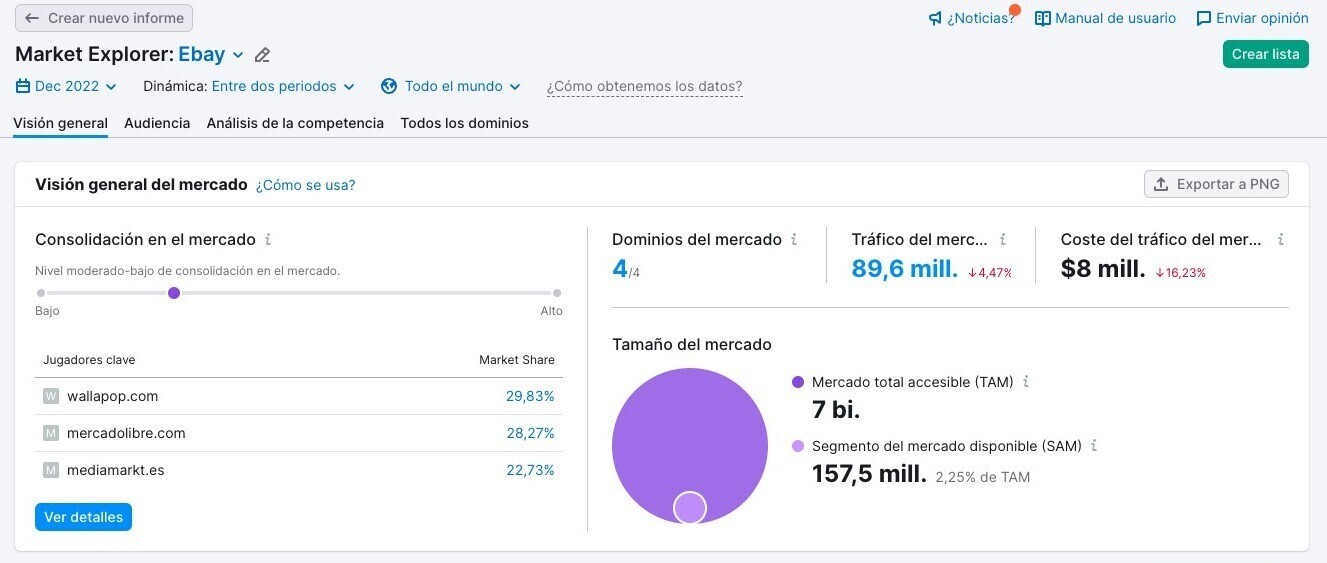Click the Jugadores clave column header
This screenshot has width=1327, height=563.
(89, 360)
